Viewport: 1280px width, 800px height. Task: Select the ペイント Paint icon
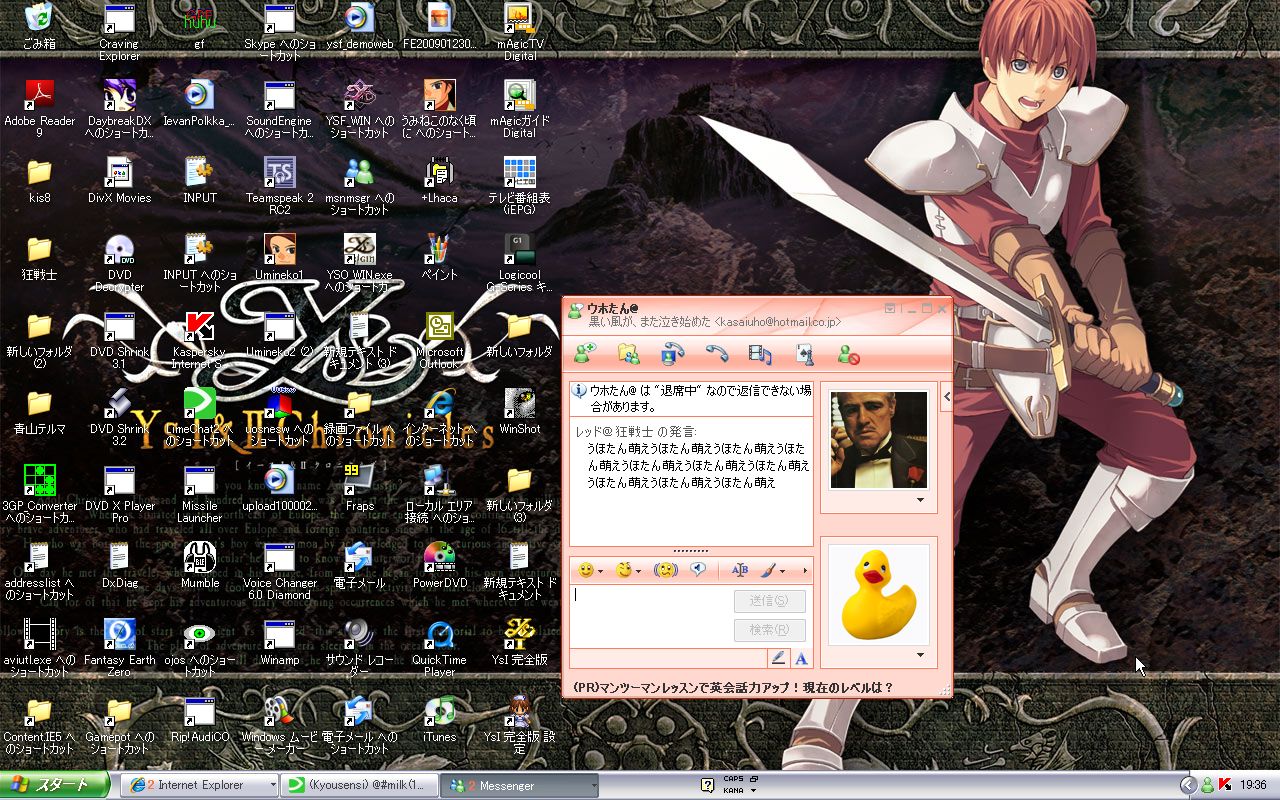(x=439, y=257)
